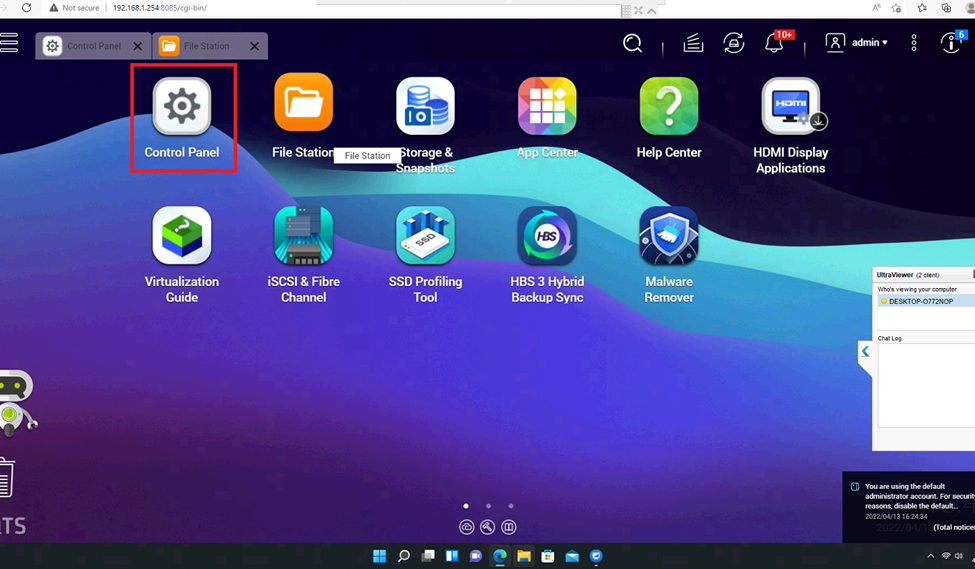Click the myQNAPcloud icon at desktop bottom

click(x=466, y=527)
